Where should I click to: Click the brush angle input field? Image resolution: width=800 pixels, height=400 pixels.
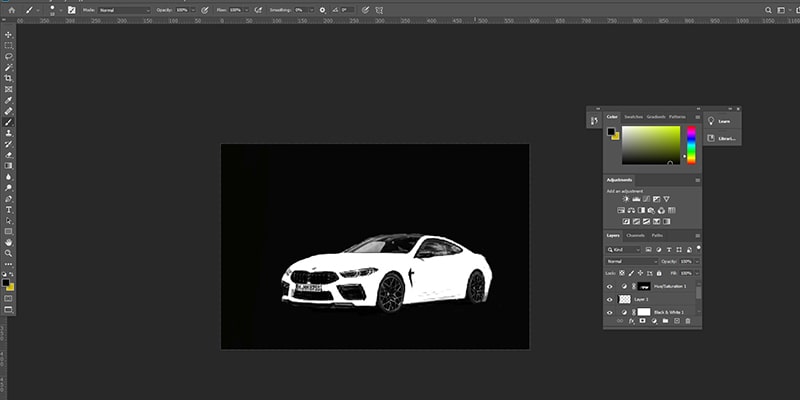(347, 10)
